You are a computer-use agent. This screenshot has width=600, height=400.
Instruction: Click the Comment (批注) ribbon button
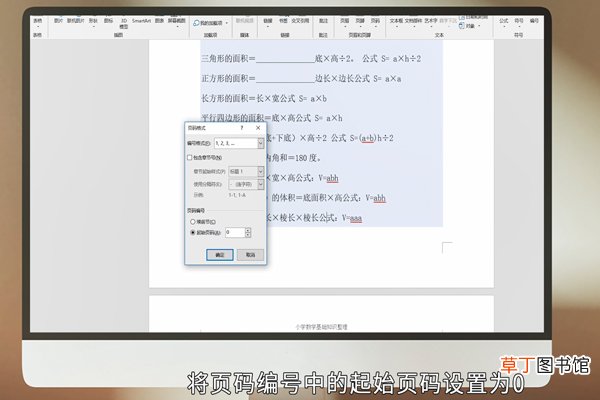[x=323, y=21]
